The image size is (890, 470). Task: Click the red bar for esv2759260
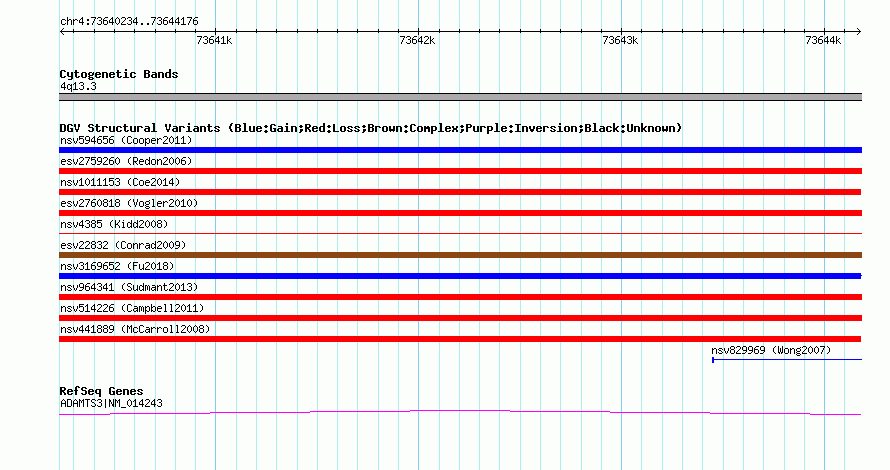[x=460, y=171]
